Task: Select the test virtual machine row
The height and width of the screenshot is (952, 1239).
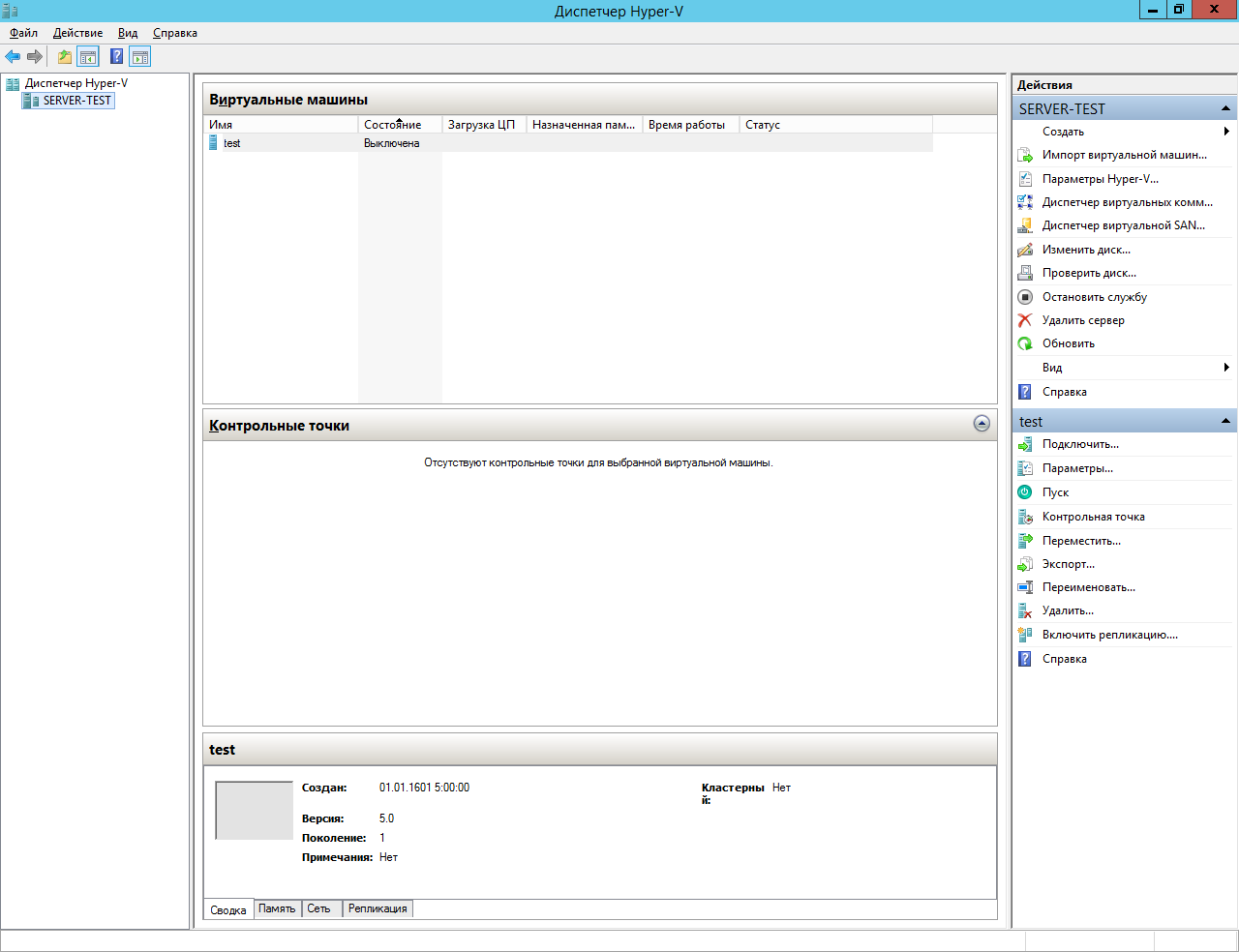Action: [569, 143]
